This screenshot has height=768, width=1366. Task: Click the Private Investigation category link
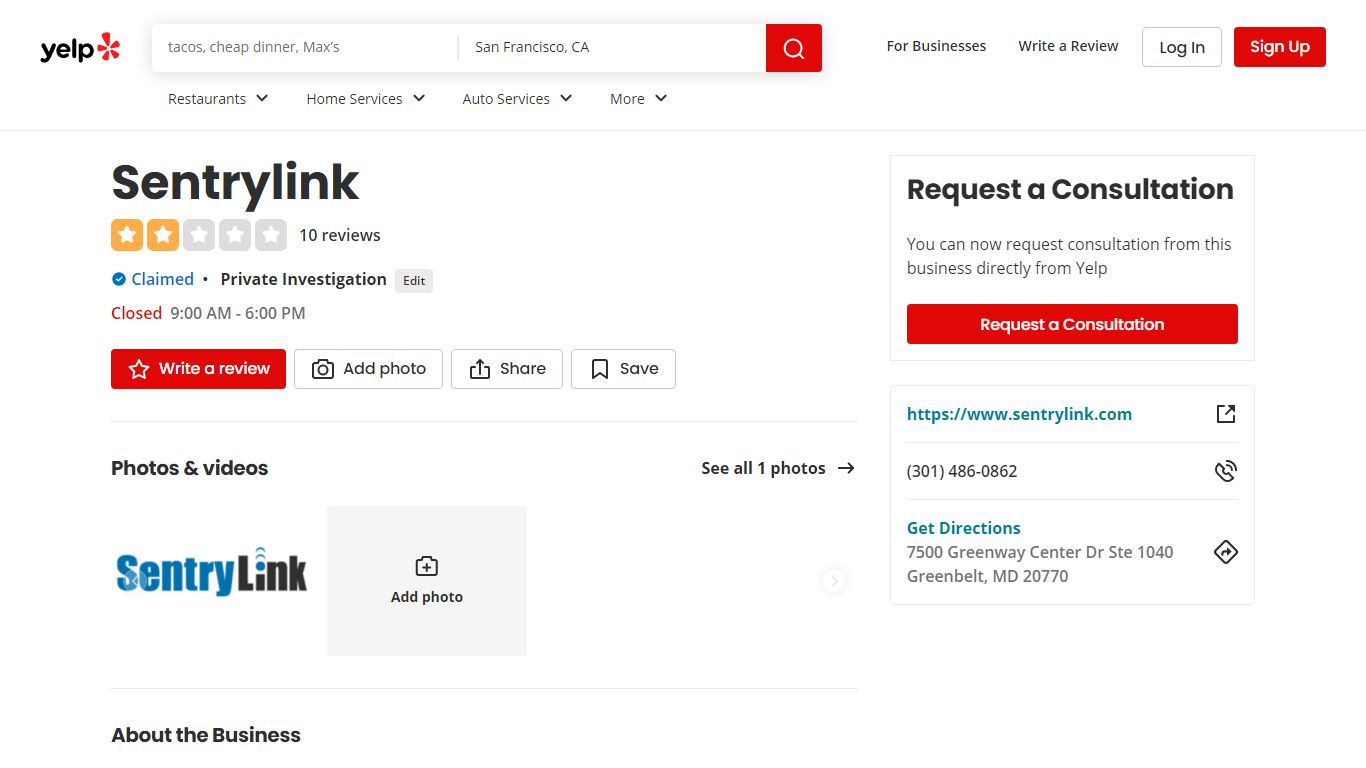303,279
